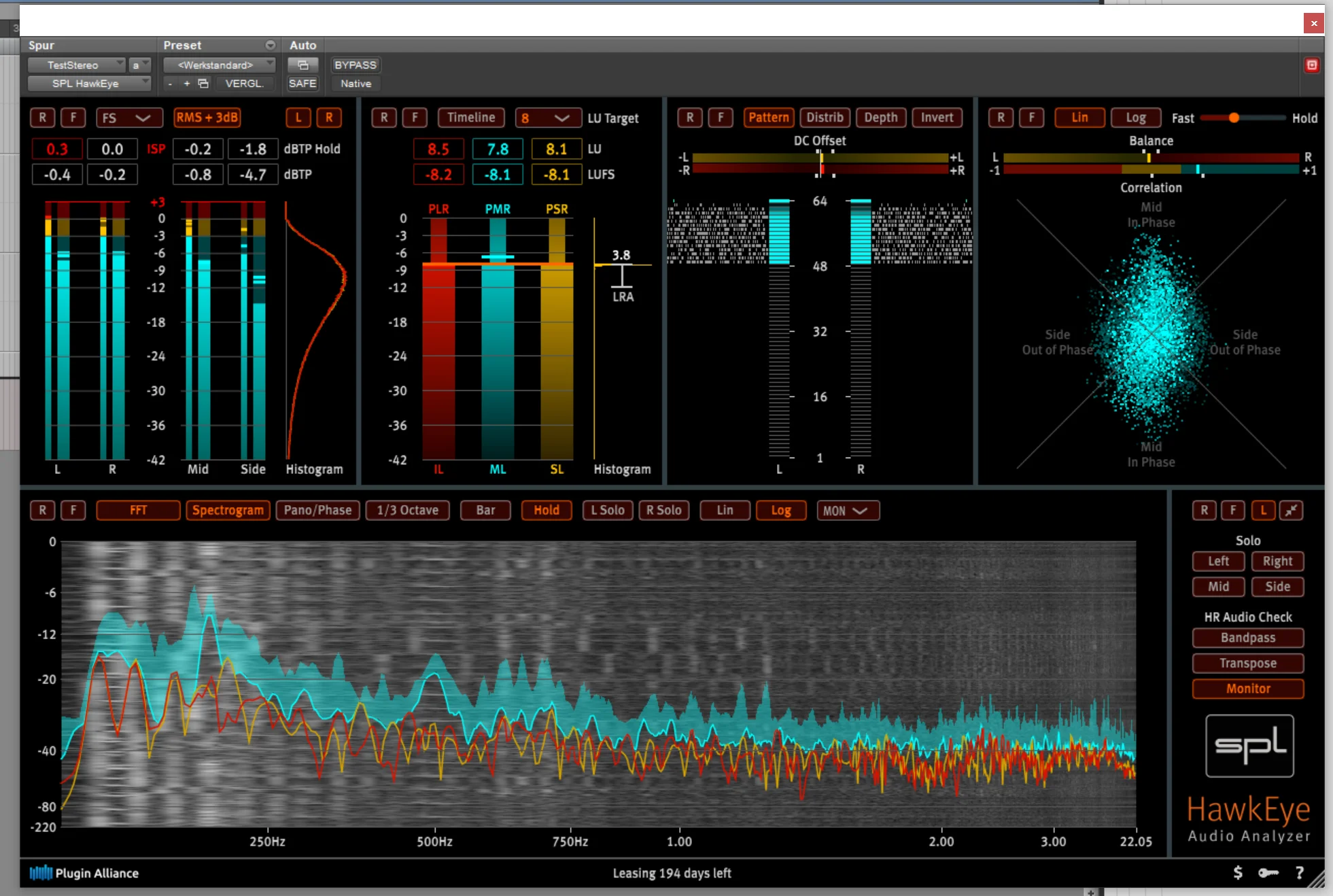Open the FS scale dropdown
Image resolution: width=1333 pixels, height=896 pixels.
[129, 118]
